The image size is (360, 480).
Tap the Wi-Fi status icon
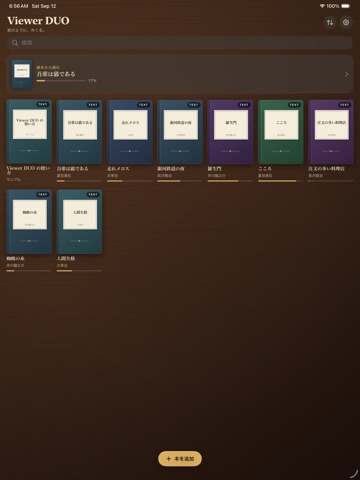click(322, 6)
